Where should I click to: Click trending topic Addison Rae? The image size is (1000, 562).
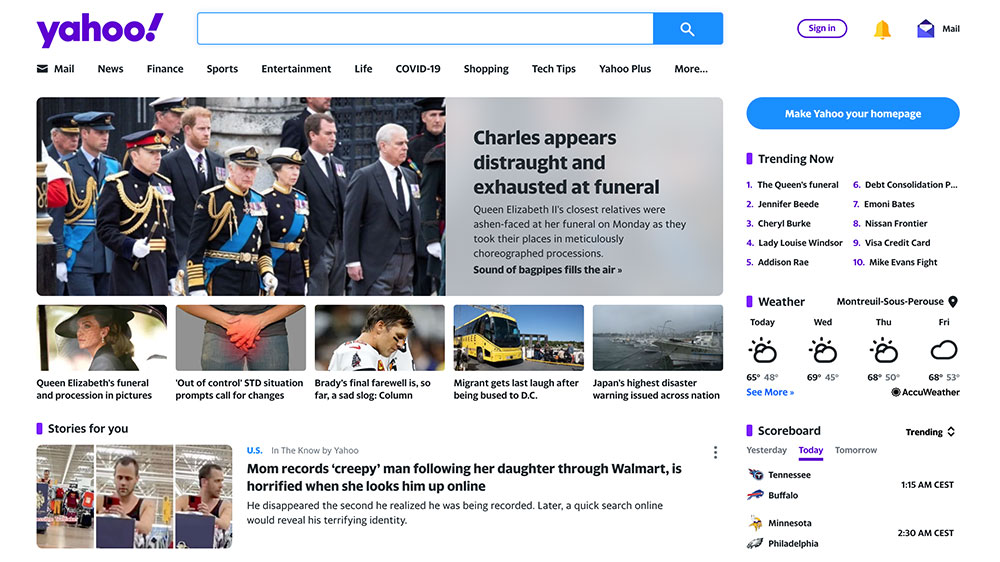pos(783,262)
